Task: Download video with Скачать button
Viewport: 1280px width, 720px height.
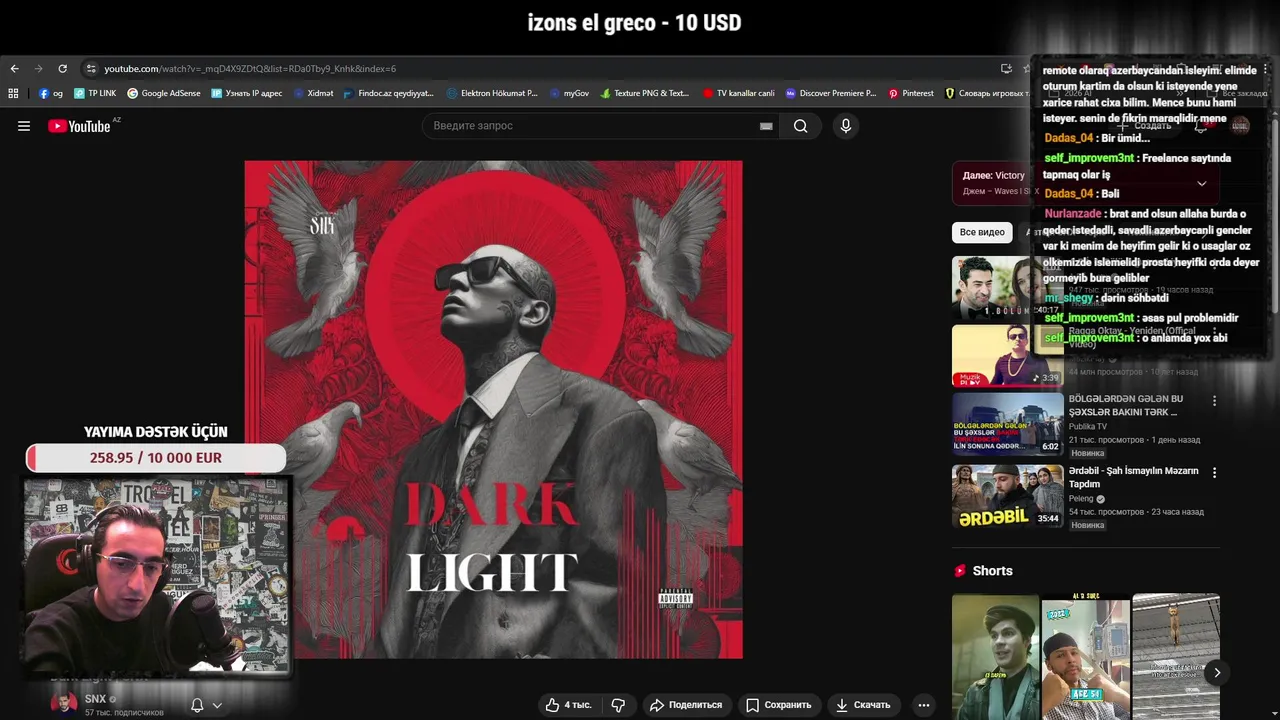Action: coord(862,705)
